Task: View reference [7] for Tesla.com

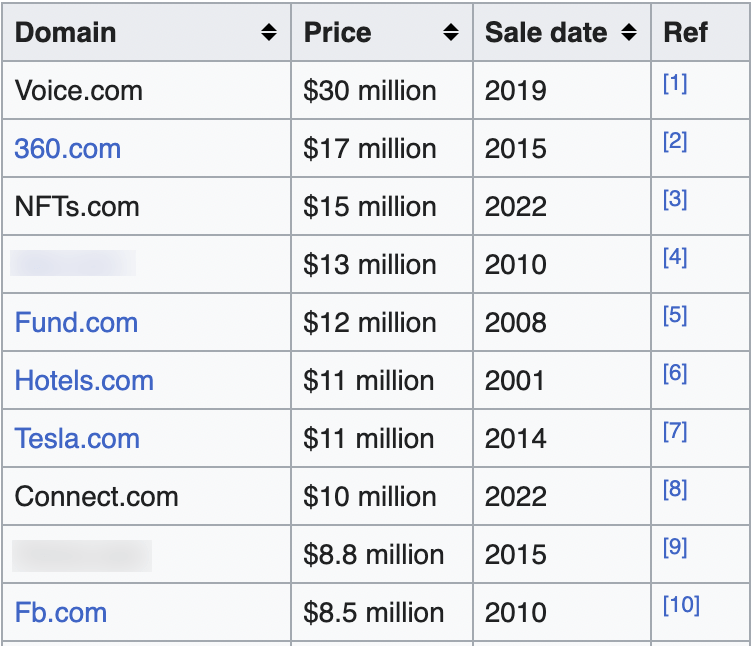Action: [675, 431]
